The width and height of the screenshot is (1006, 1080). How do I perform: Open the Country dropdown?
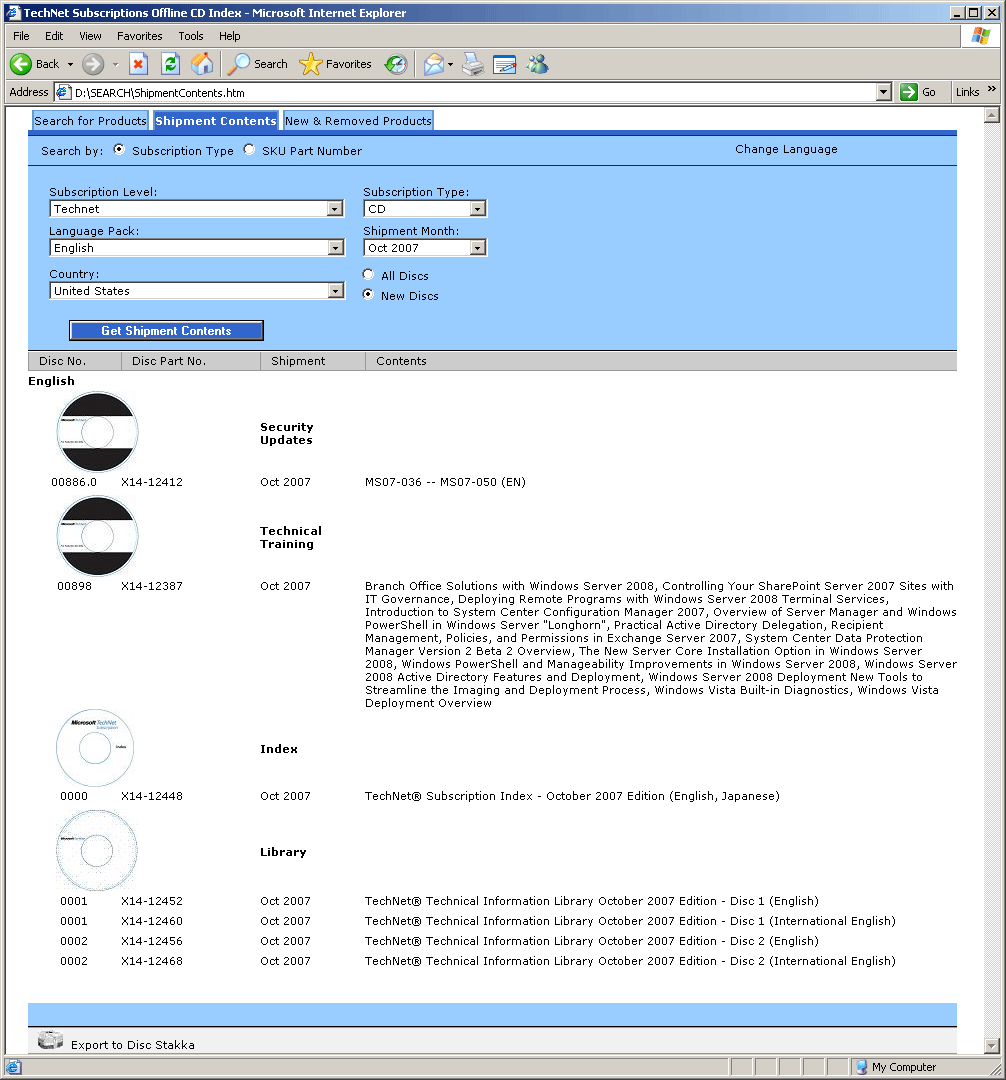pyautogui.click(x=196, y=291)
